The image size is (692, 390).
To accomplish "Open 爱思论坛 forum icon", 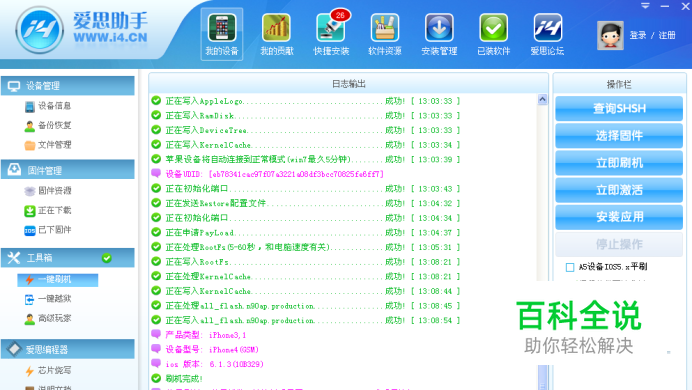I will click(547, 34).
